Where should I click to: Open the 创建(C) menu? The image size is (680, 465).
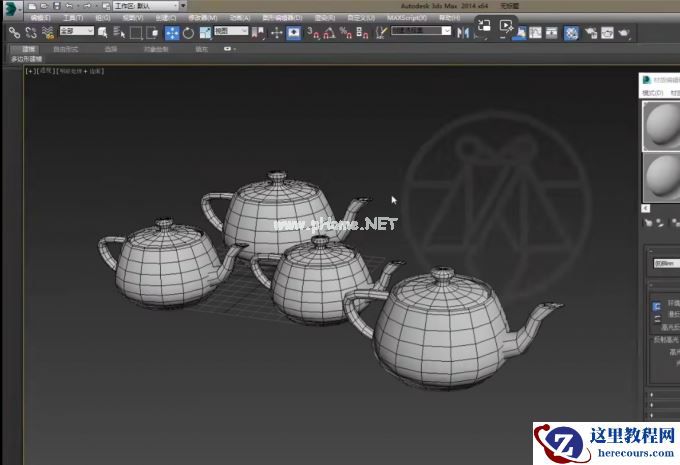pyautogui.click(x=166, y=18)
